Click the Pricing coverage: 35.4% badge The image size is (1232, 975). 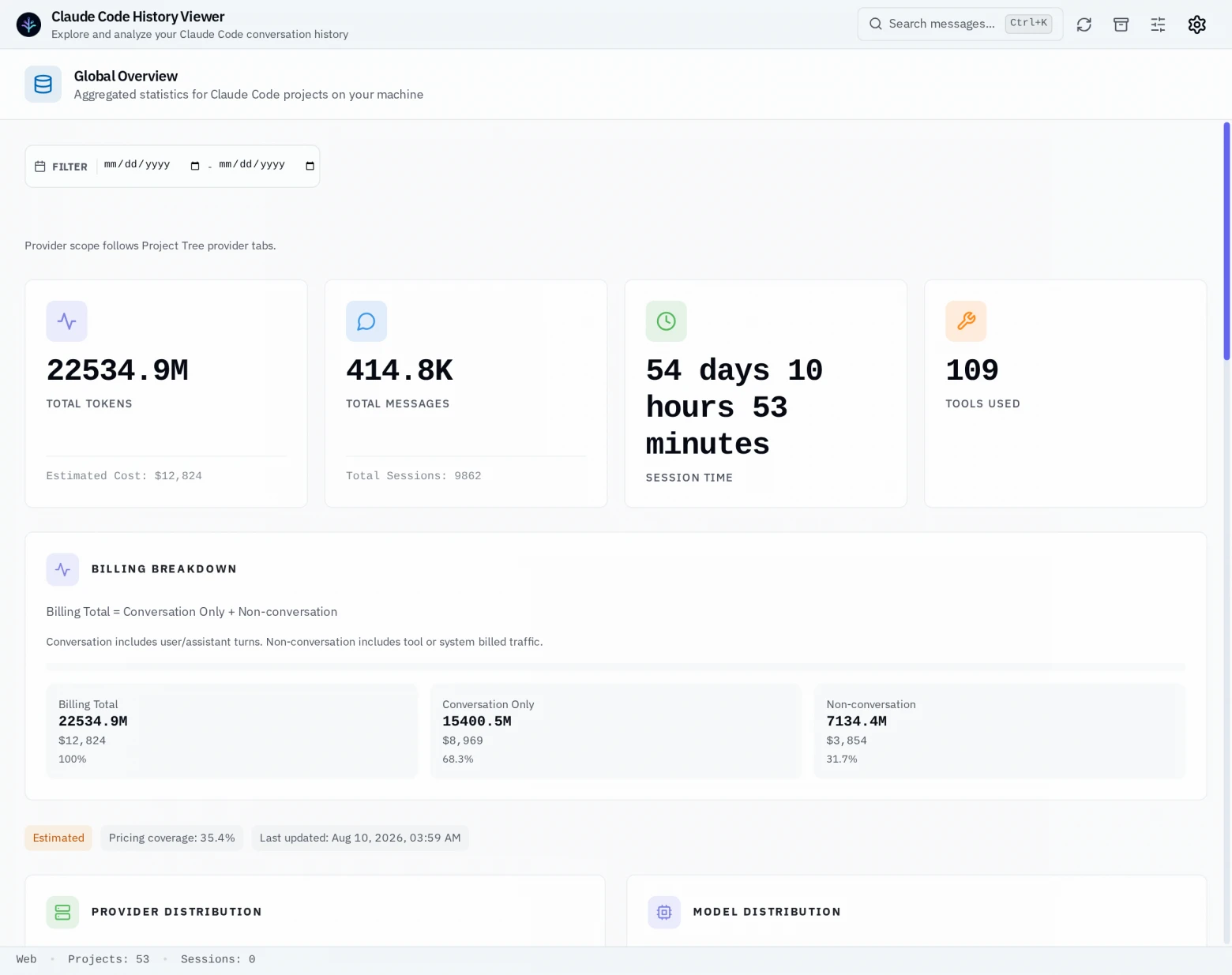(171, 838)
